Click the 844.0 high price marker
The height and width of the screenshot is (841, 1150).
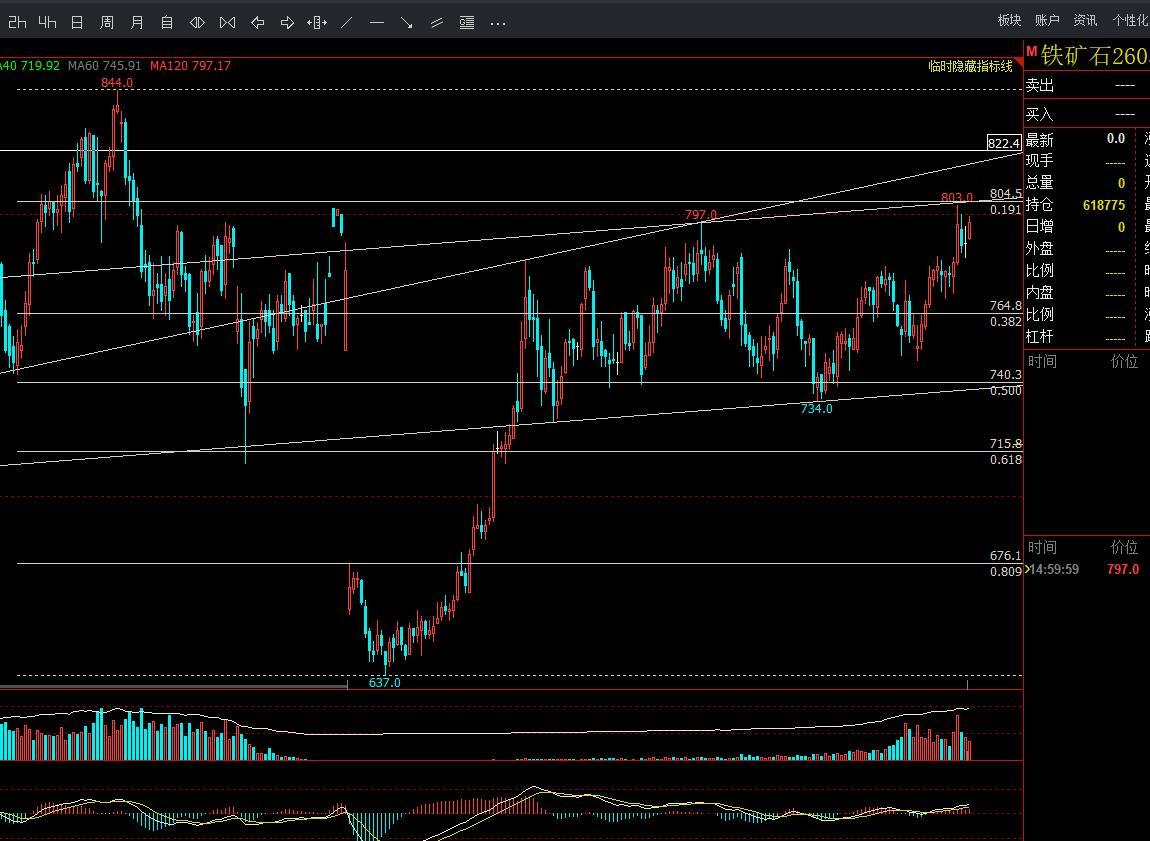pos(117,83)
